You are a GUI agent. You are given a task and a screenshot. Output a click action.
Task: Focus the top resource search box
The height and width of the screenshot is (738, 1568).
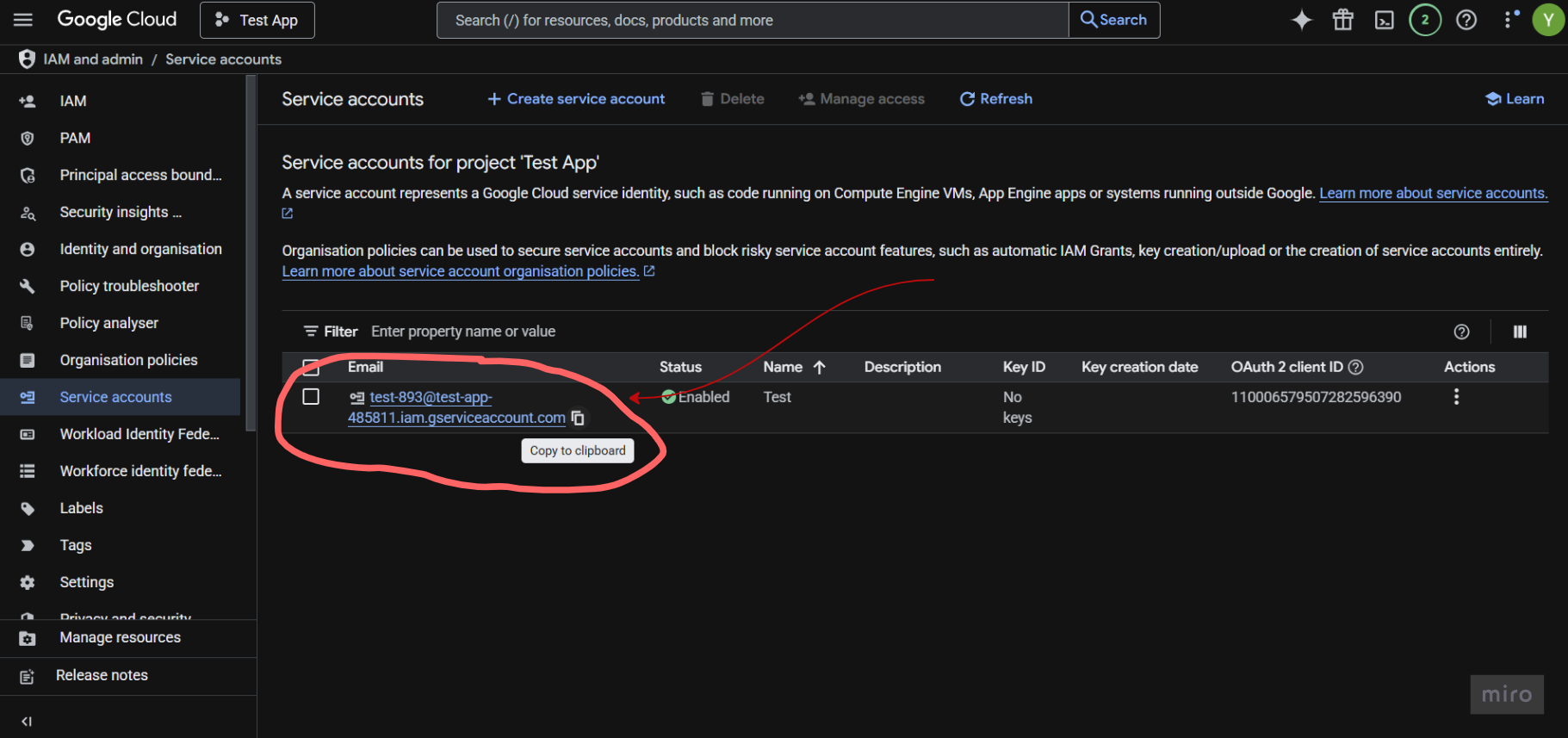pyautogui.click(x=753, y=20)
